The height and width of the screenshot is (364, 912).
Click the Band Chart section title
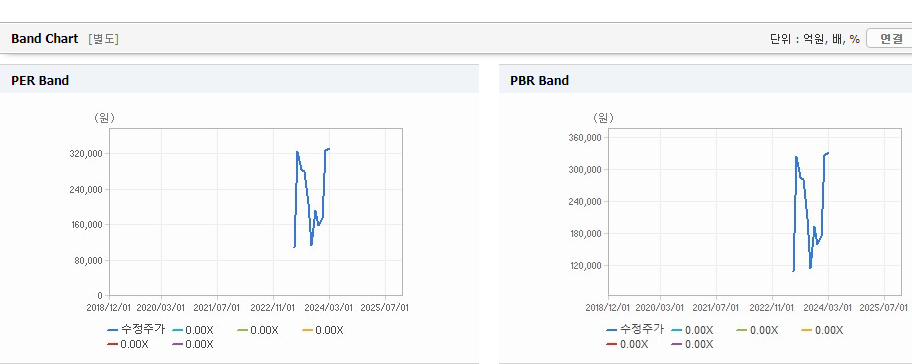point(44,39)
